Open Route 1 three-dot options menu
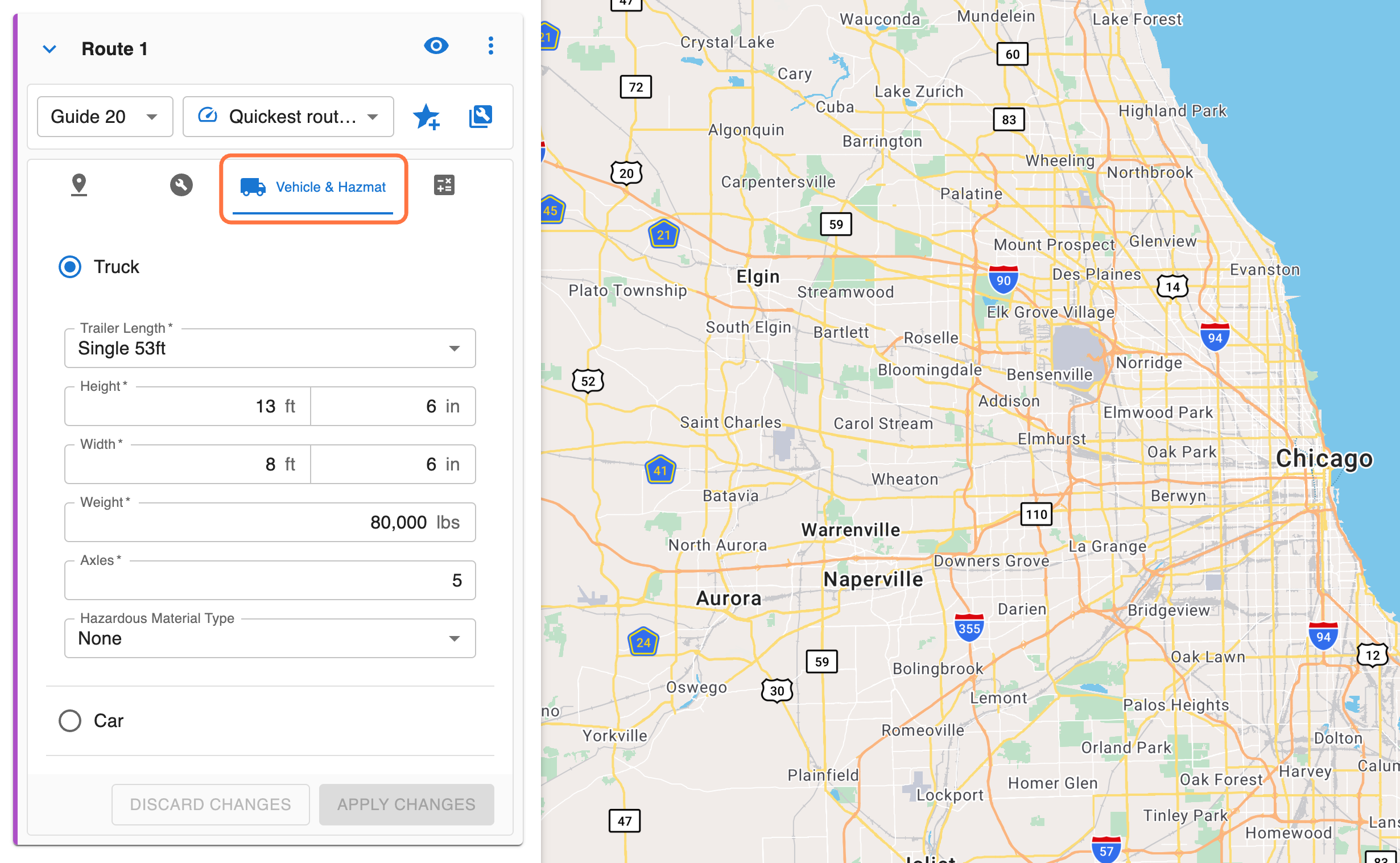 coord(491,46)
